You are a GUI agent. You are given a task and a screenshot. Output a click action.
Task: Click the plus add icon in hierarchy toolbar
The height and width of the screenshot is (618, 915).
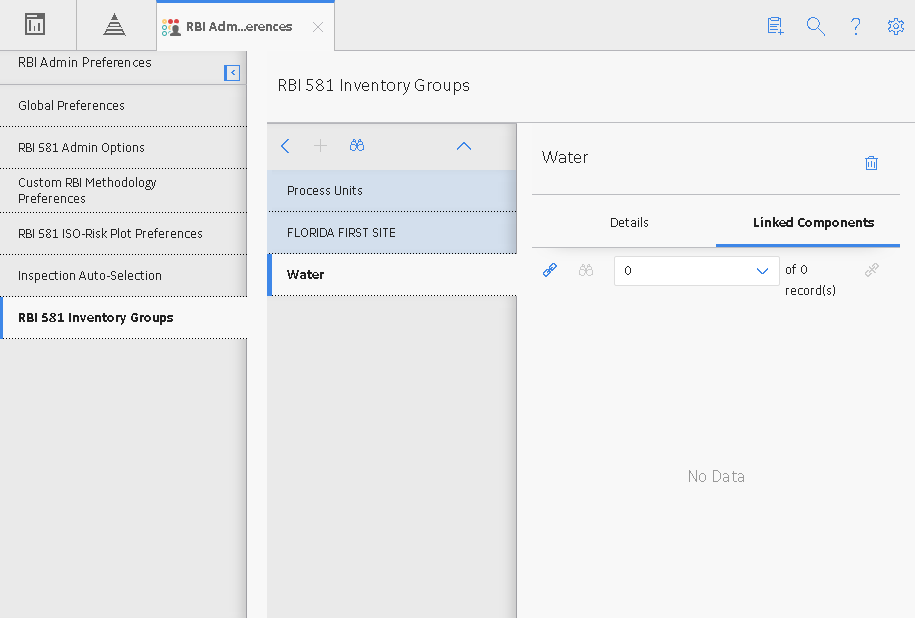[320, 146]
